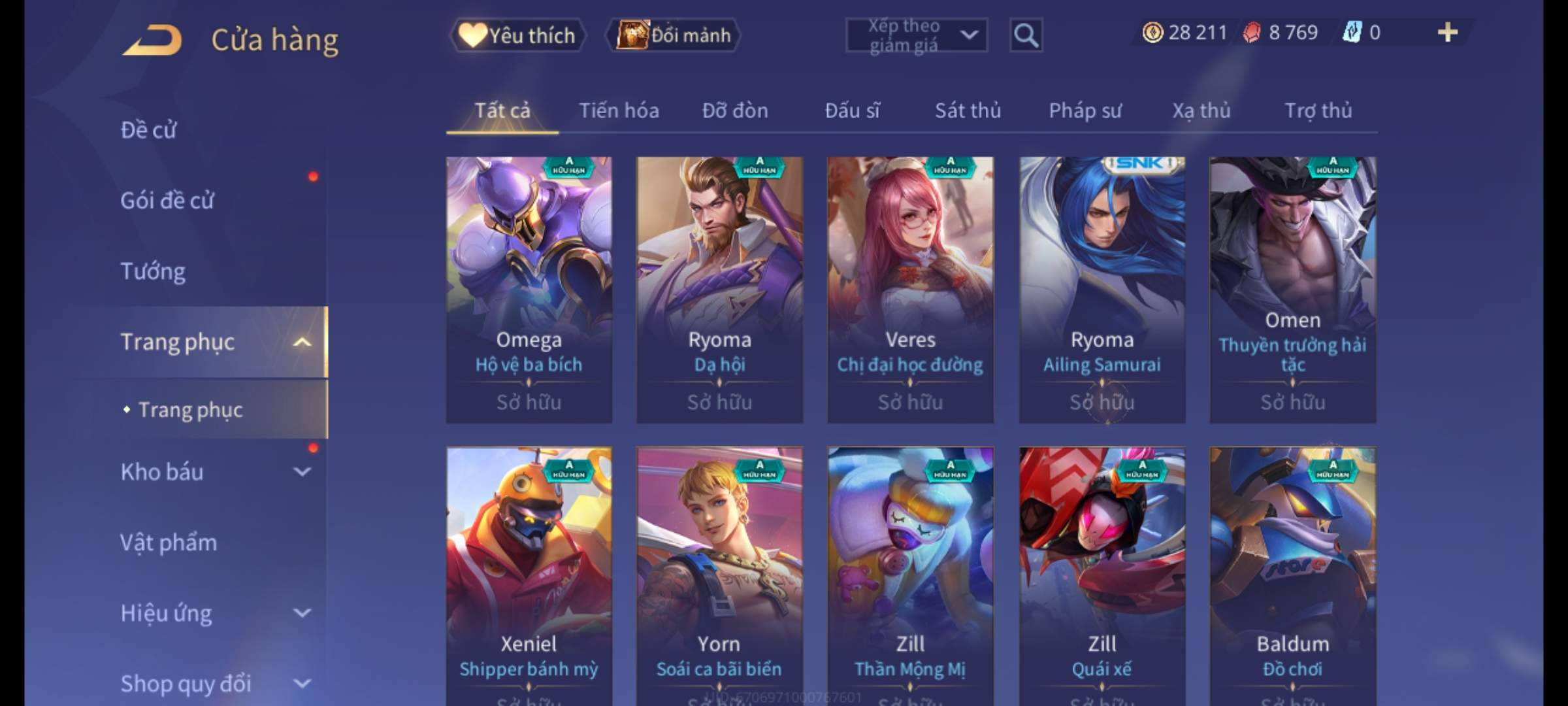1568x706 pixels.
Task: Switch to the Sát thủ tab
Action: pos(968,110)
